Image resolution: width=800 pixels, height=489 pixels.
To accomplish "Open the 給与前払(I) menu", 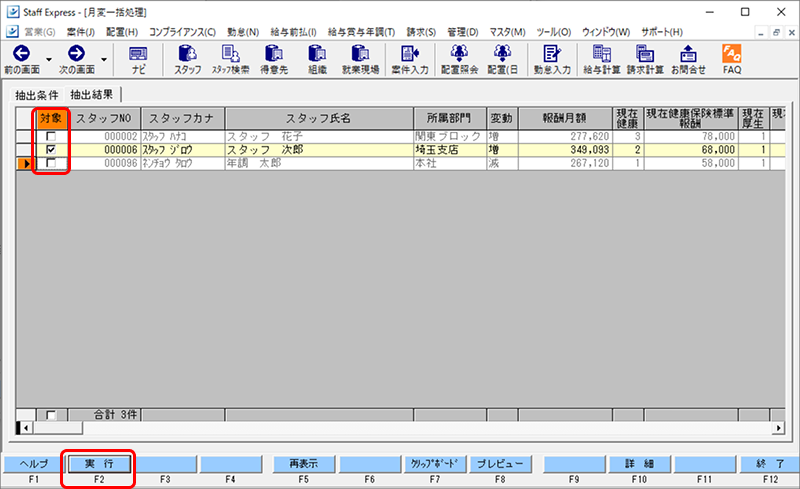I will [293, 32].
